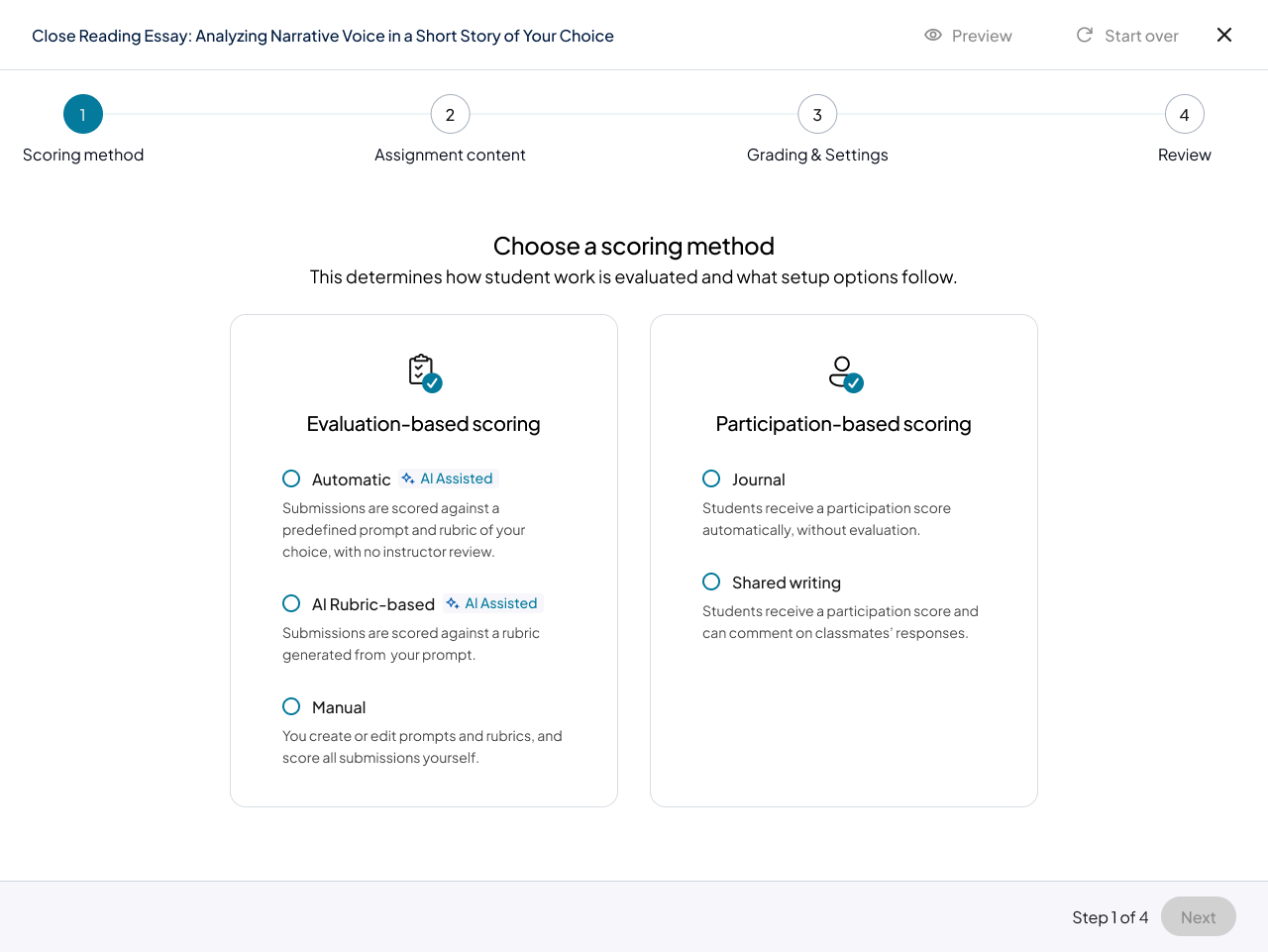The width and height of the screenshot is (1268, 952).
Task: Select the AI Rubric-based radio button
Action: (x=291, y=603)
